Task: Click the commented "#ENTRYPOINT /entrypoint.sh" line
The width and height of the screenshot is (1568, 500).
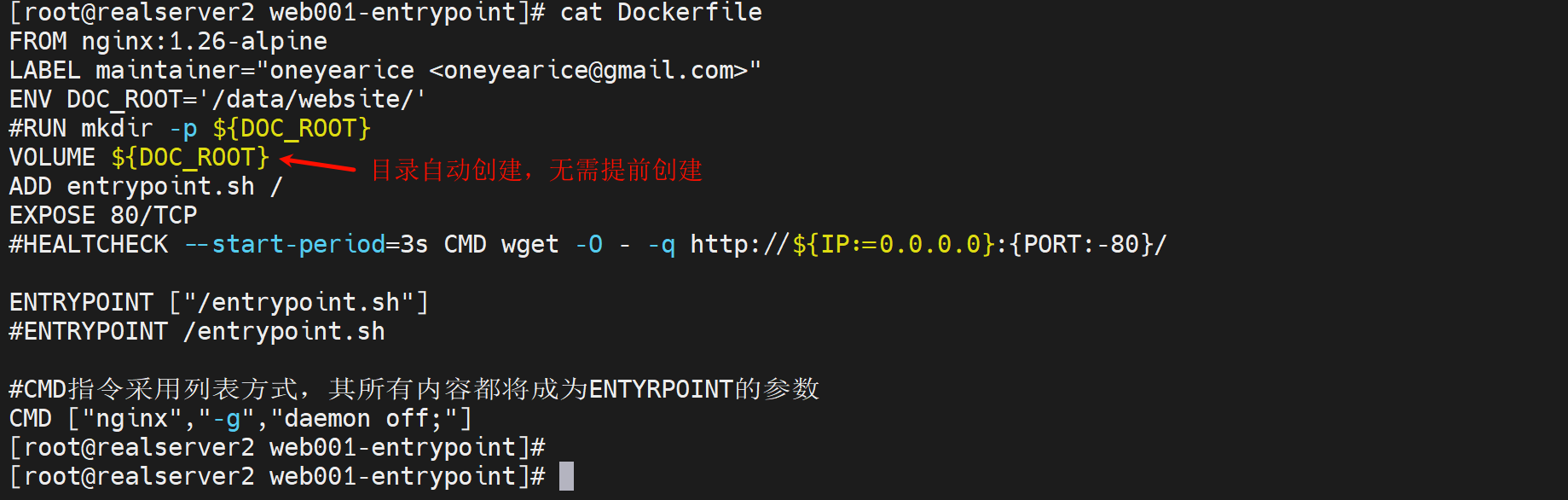Action: (197, 331)
